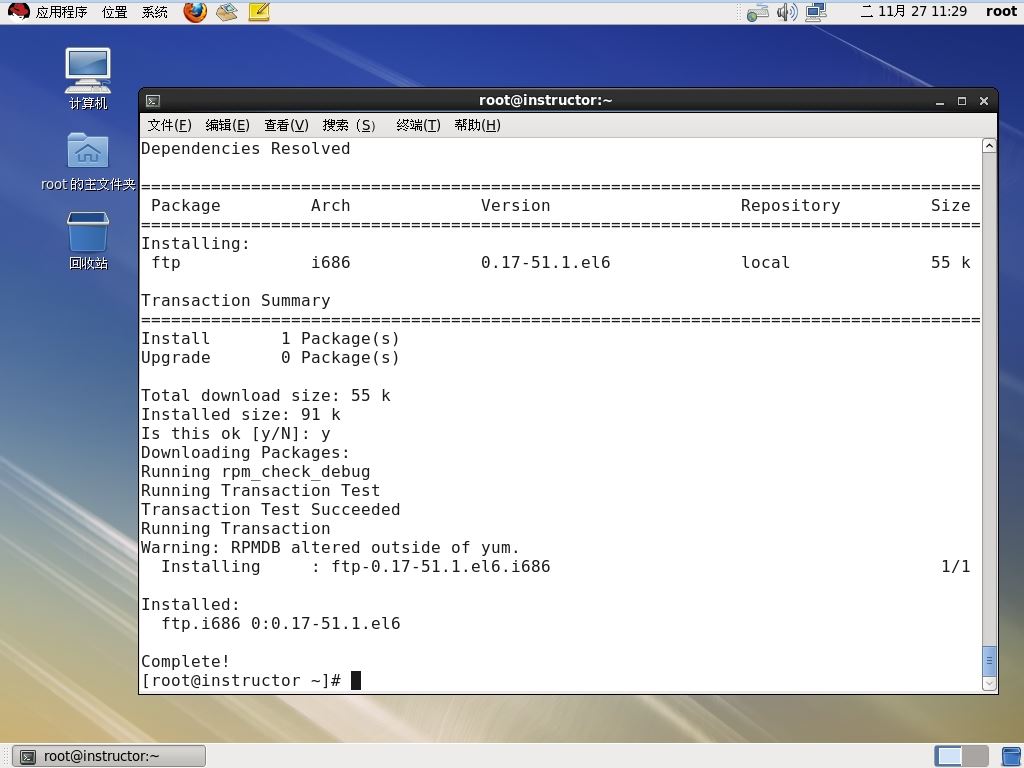Click the network connection tray icon
Screen dimensions: 1024x768
click(816, 12)
